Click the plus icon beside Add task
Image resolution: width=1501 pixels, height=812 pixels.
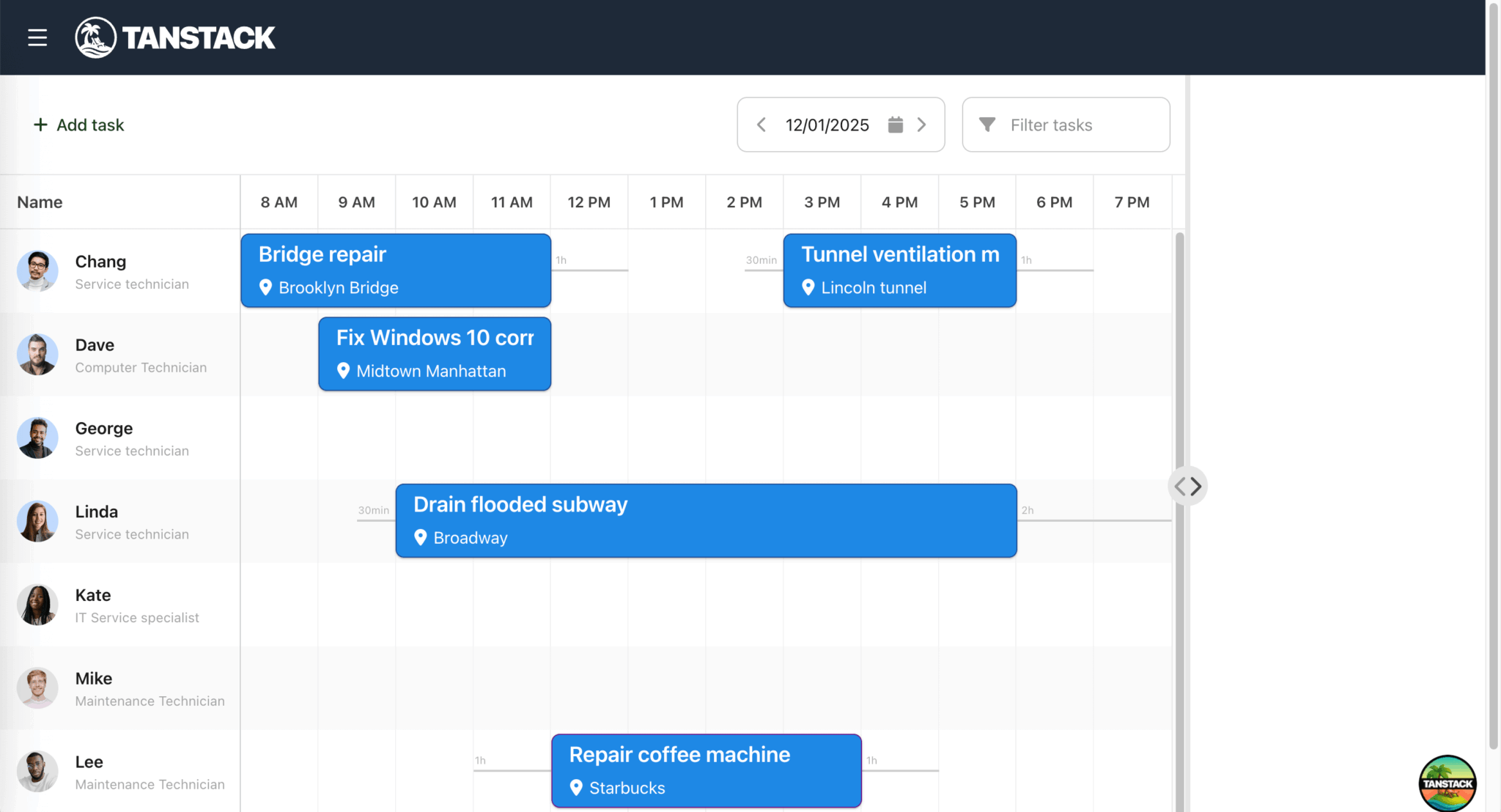40,125
